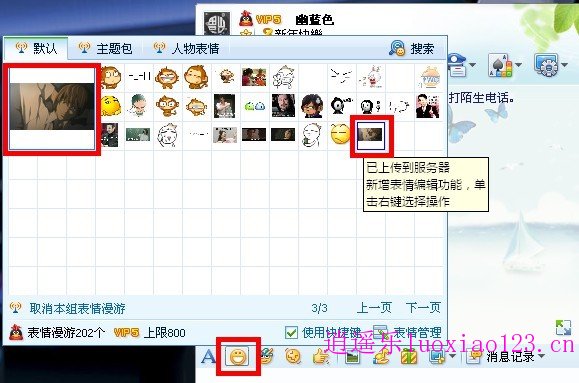Viewport: 579px width, 383px height.
Task: Click the send picture icon
Action: (x=352, y=356)
